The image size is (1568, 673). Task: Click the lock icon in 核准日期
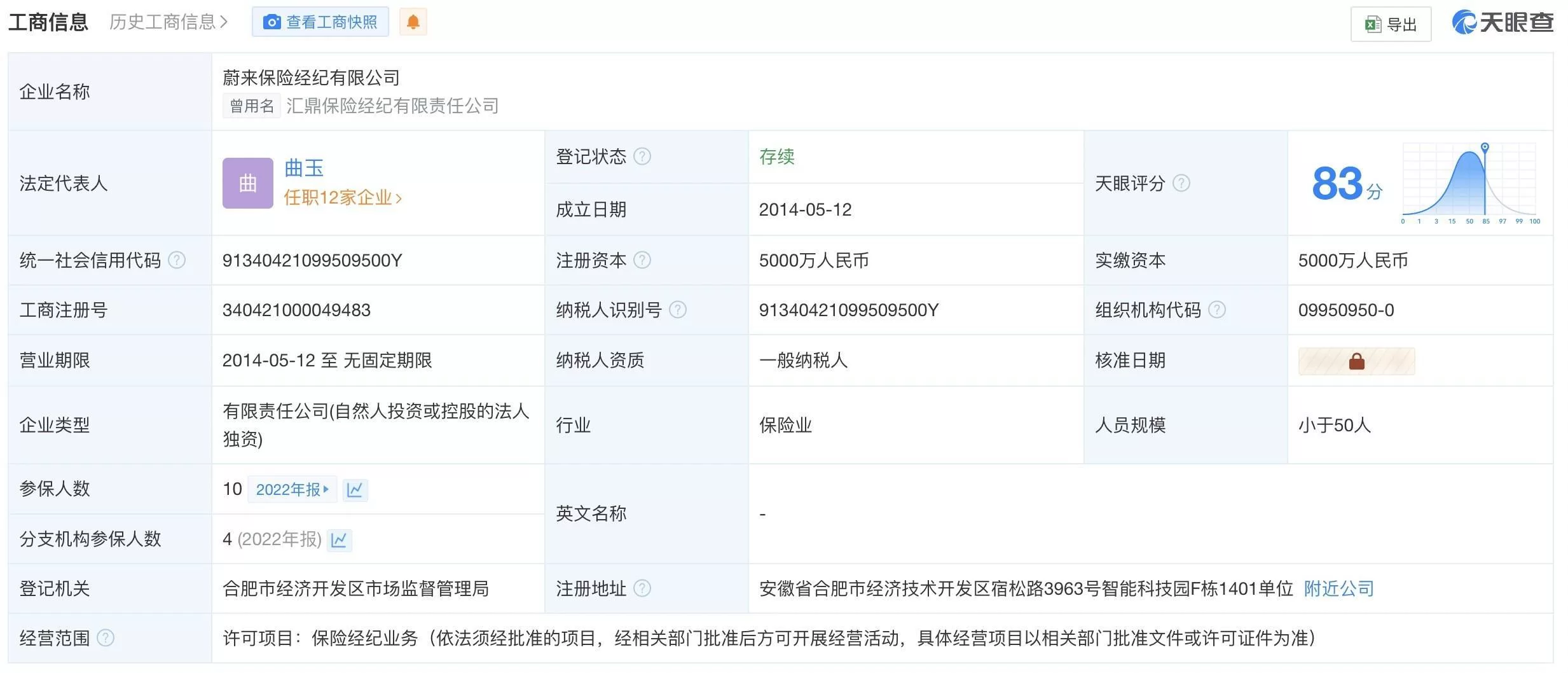pyautogui.click(x=1356, y=361)
